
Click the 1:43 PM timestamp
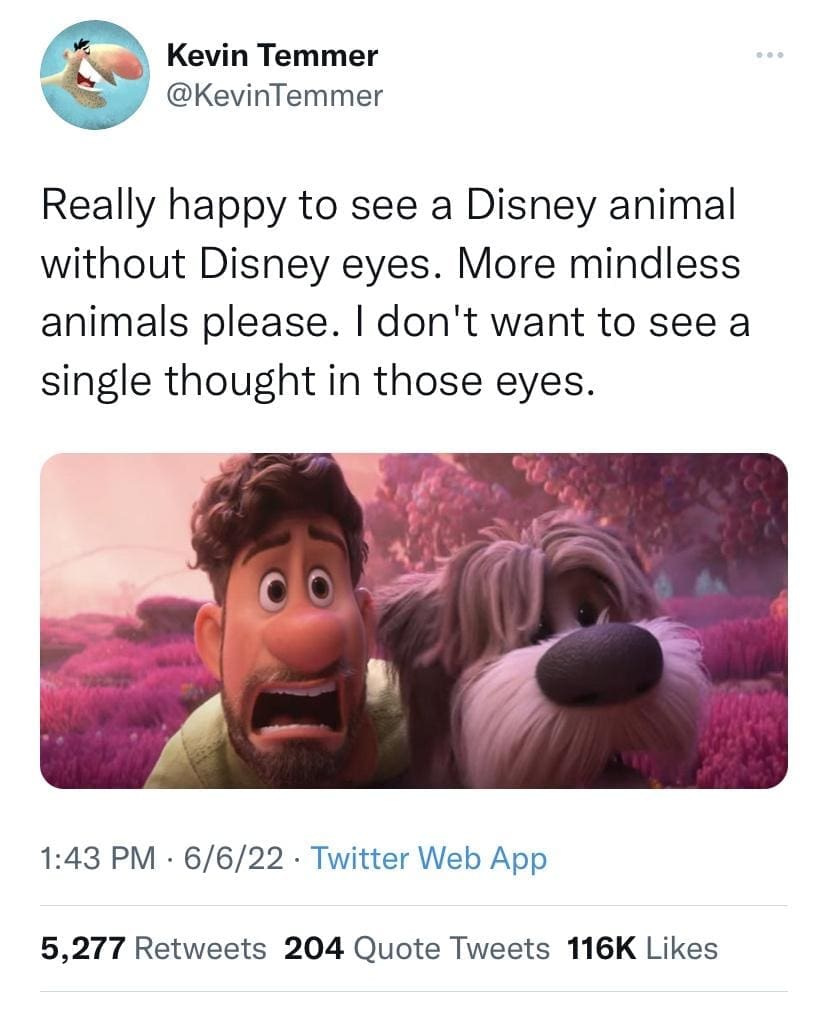[x=98, y=857]
